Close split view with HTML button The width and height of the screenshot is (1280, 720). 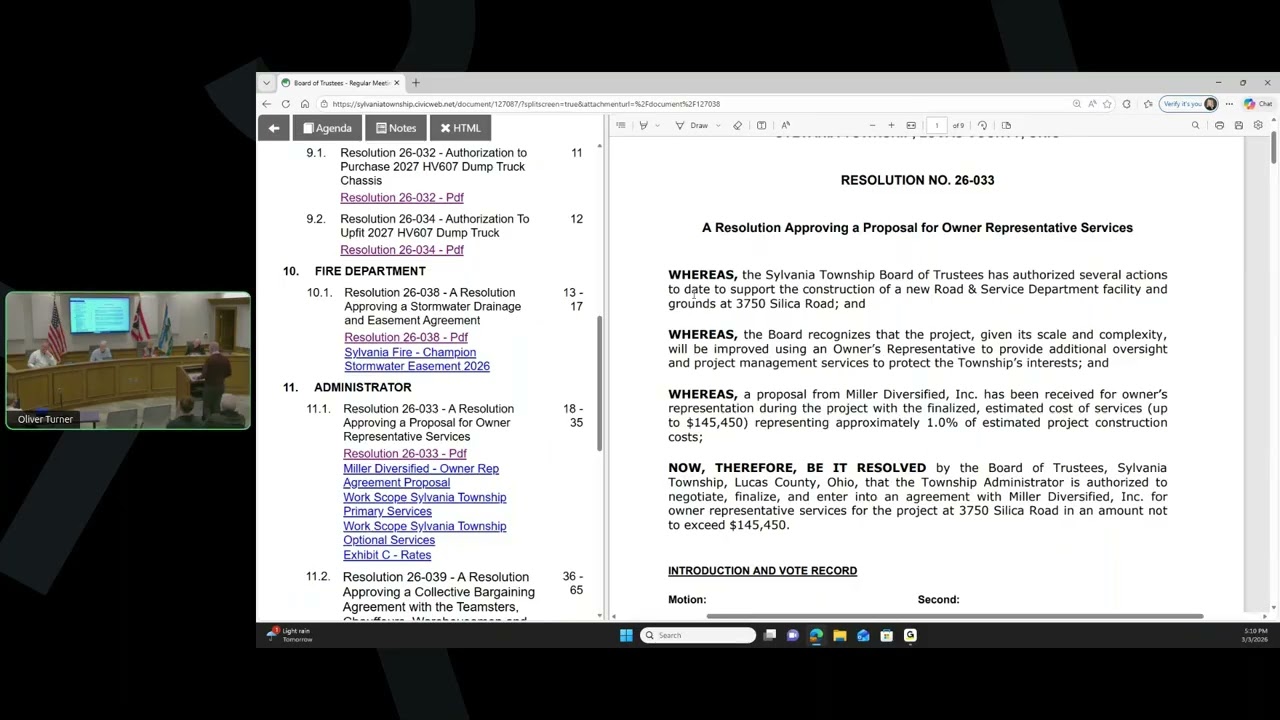pos(461,128)
